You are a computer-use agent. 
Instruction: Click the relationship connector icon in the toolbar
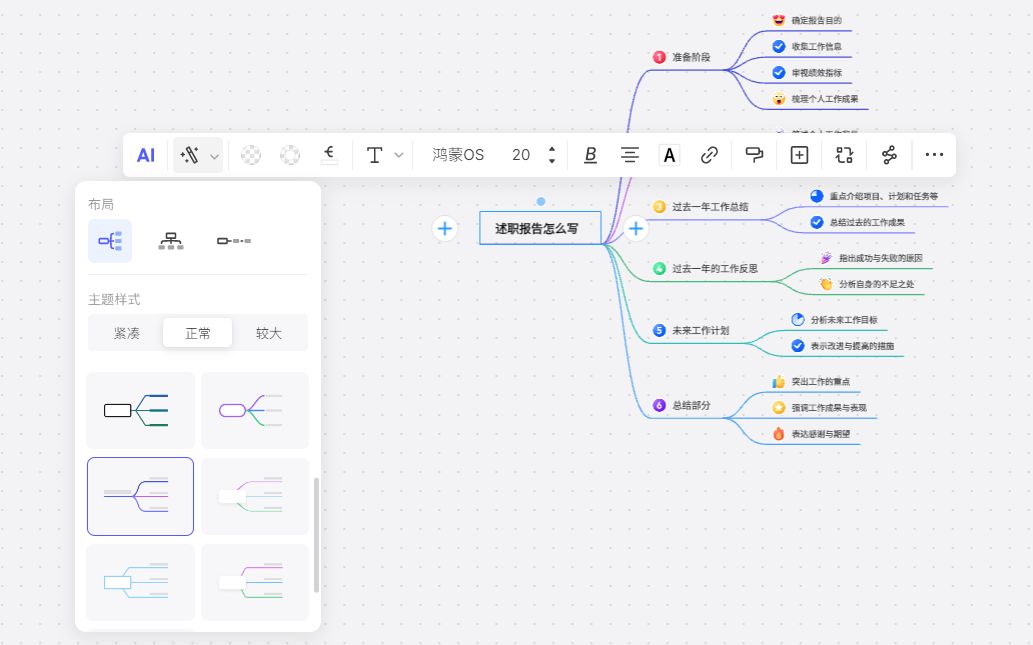click(888, 154)
